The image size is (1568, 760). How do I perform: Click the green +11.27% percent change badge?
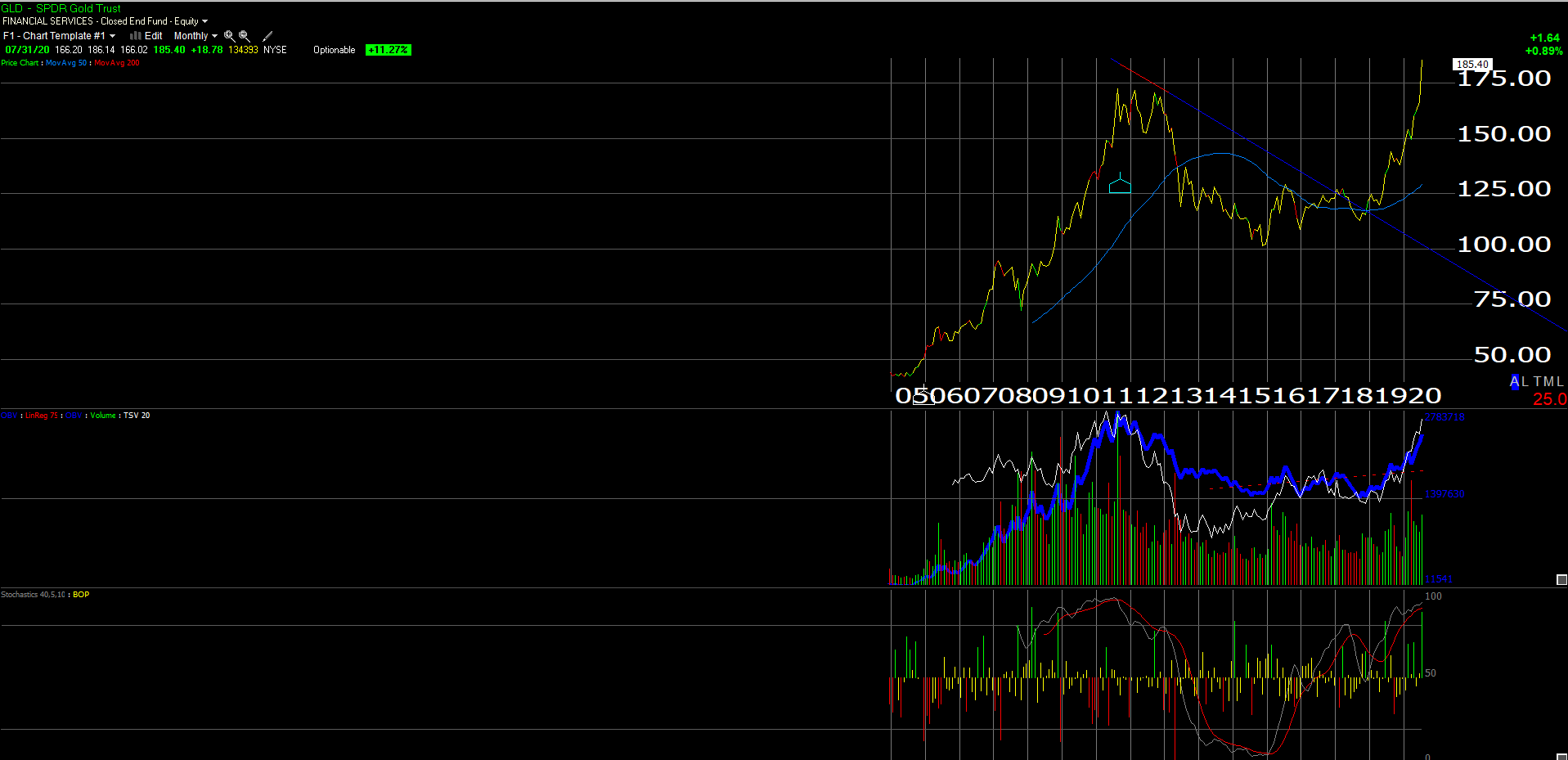pyautogui.click(x=389, y=50)
